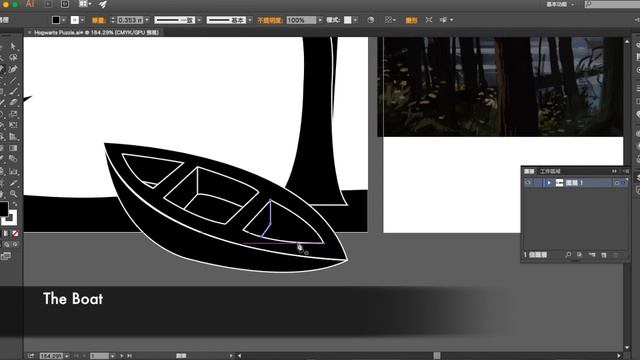The width and height of the screenshot is (640, 360).
Task: Create new sublayer in Layers panel
Action: 592,255
